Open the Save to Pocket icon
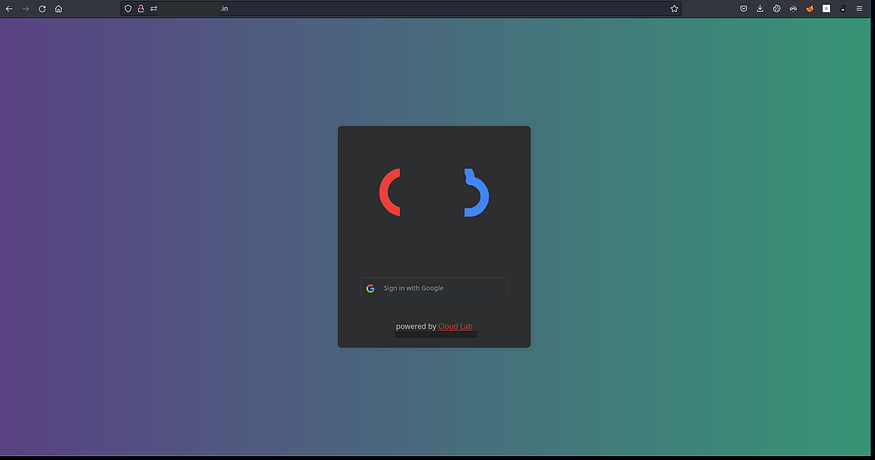The image size is (875, 460). click(743, 8)
